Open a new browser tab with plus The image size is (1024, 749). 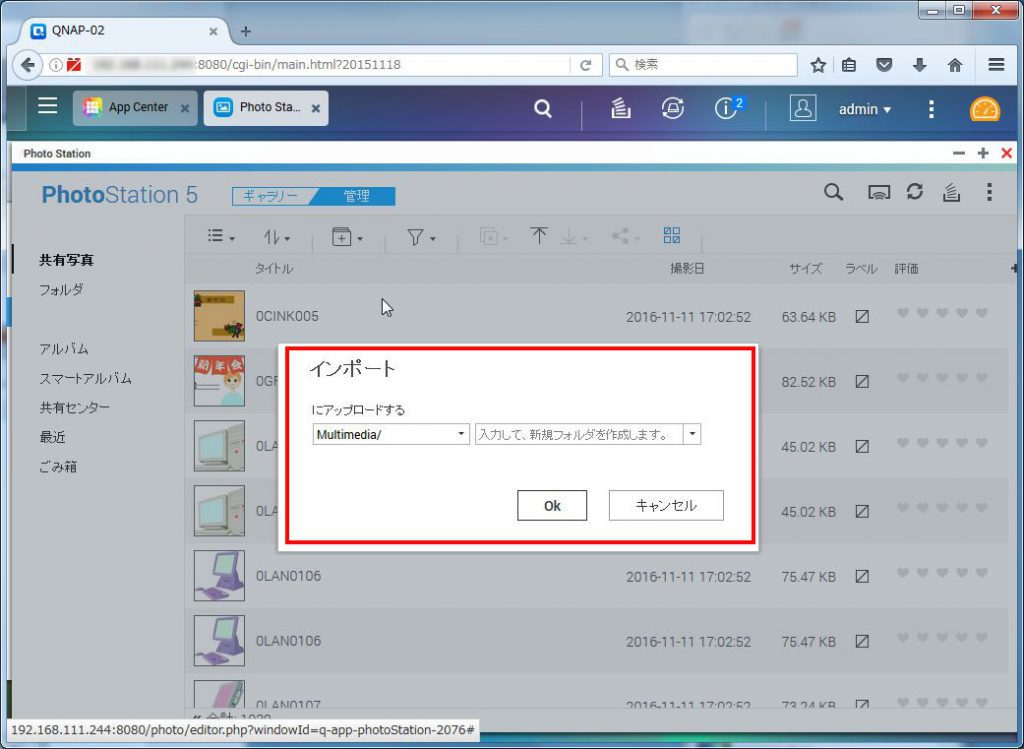point(246,31)
